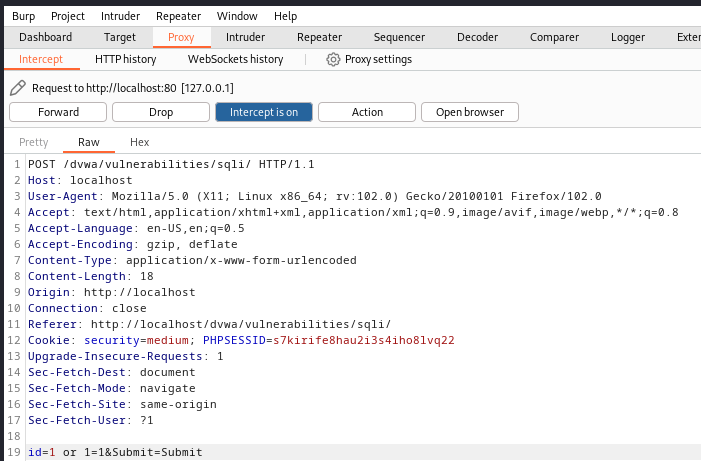The height and width of the screenshot is (461, 701).
Task: Click the User-Agent header line
Action: click(315, 196)
